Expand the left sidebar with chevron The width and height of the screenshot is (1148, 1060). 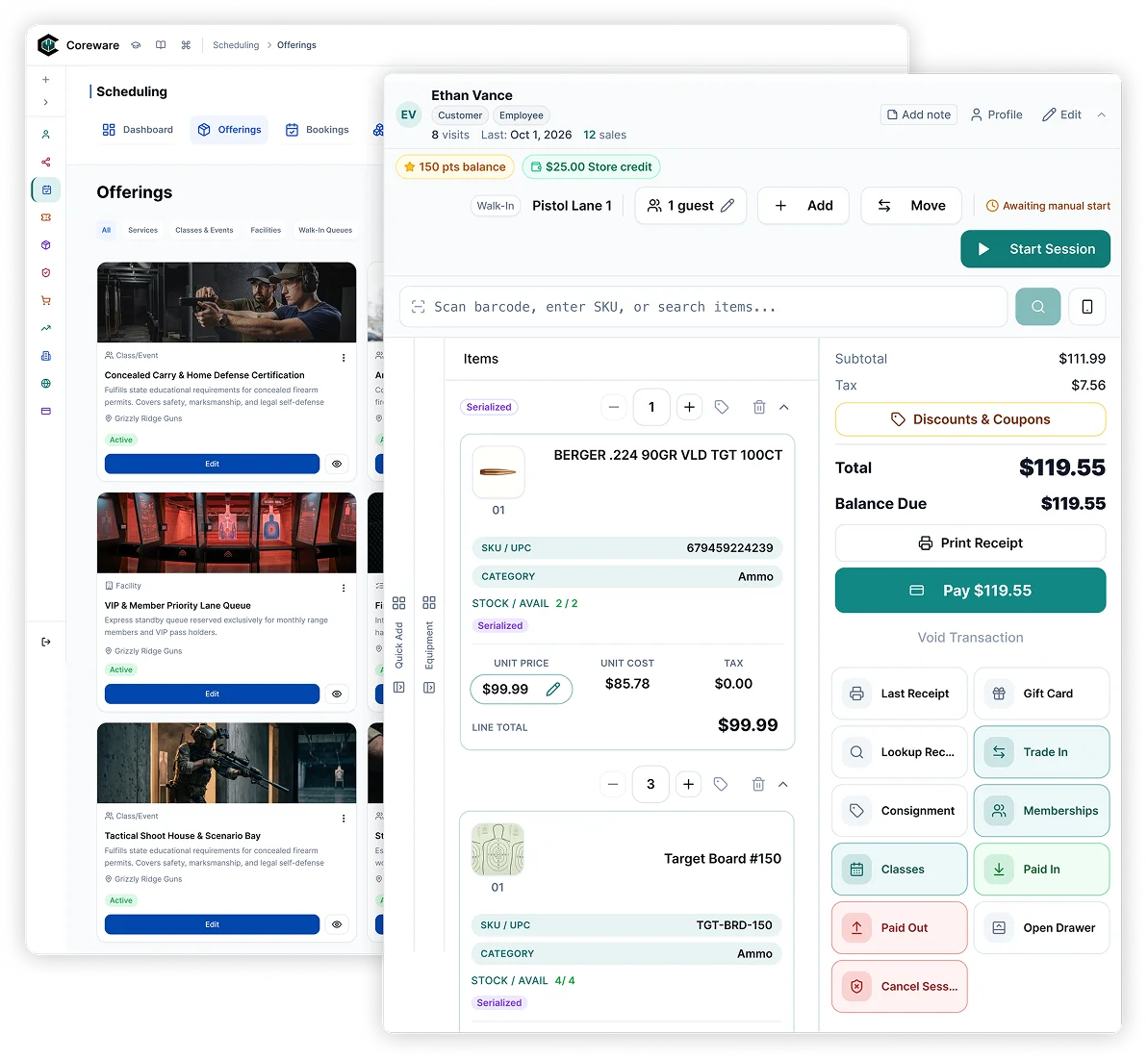point(46,103)
